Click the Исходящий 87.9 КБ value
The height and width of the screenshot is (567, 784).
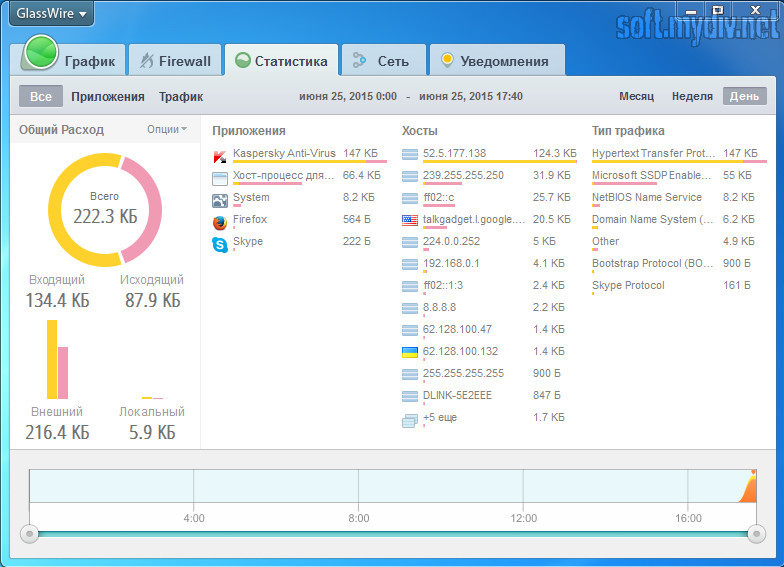(x=152, y=300)
